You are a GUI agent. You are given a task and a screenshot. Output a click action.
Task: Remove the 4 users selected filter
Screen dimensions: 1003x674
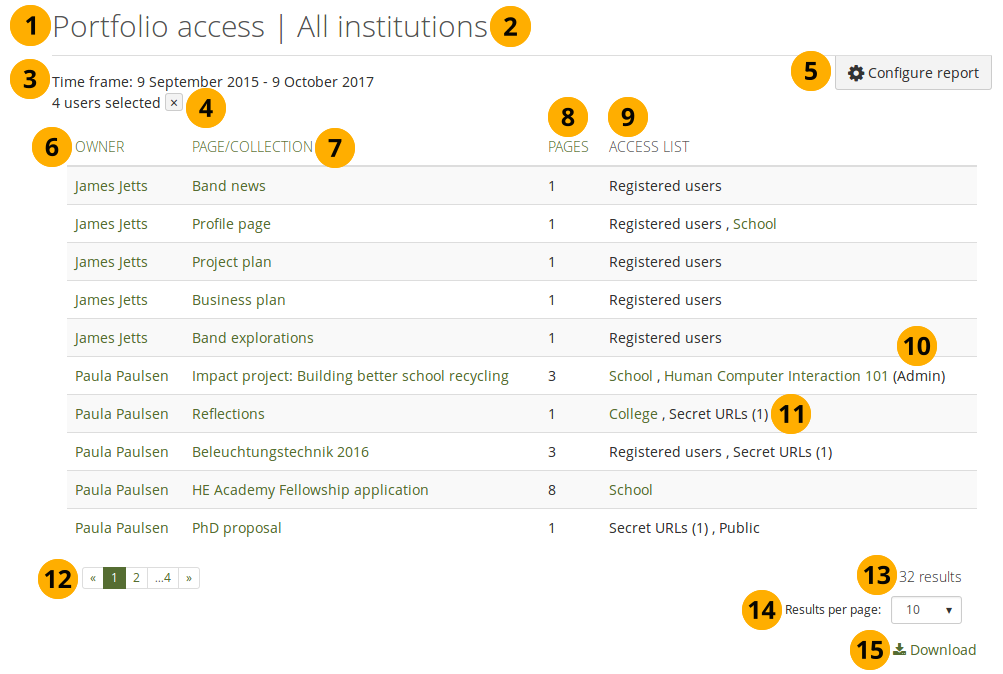coord(173,103)
